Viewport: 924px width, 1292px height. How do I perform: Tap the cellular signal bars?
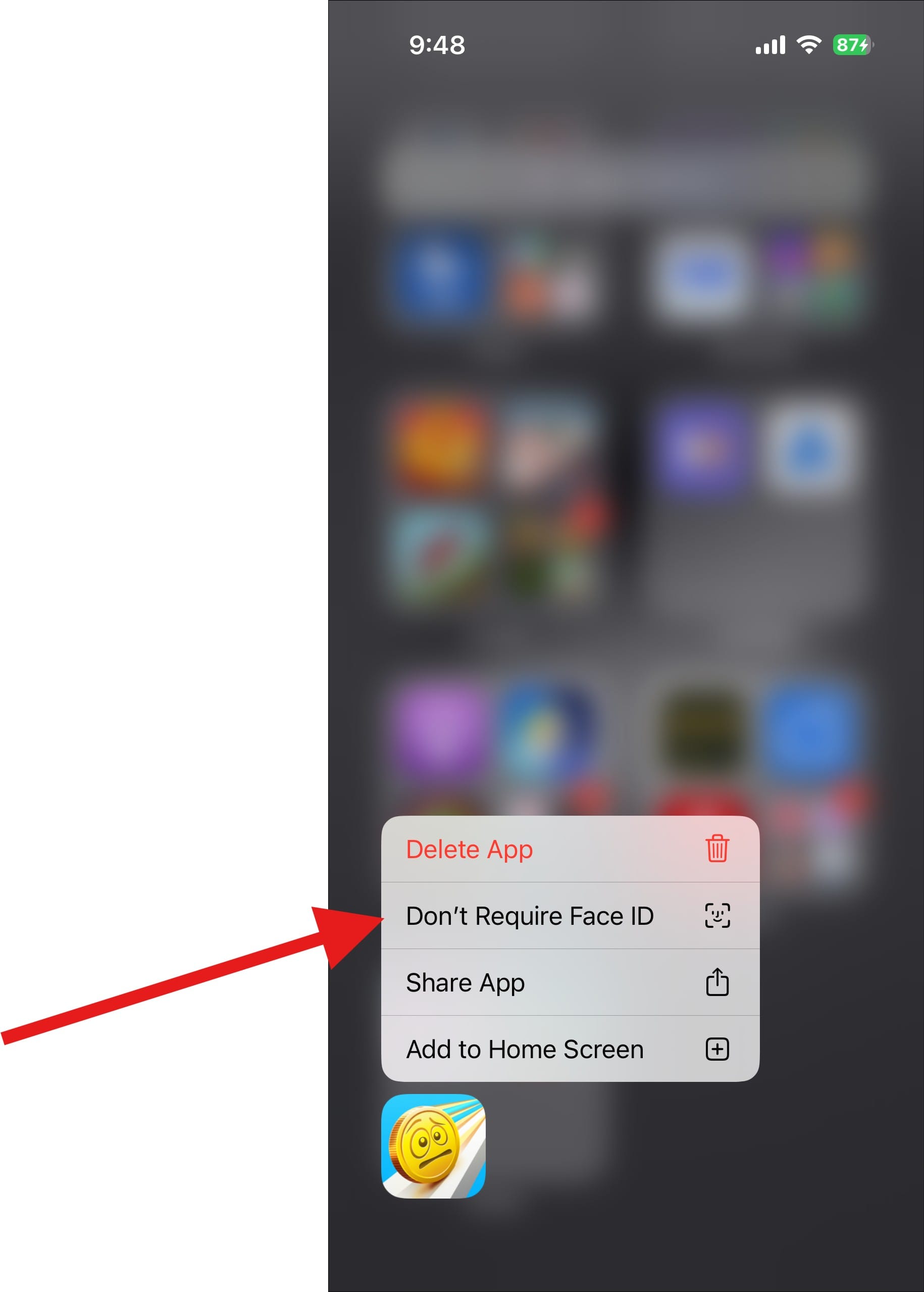pos(770,44)
